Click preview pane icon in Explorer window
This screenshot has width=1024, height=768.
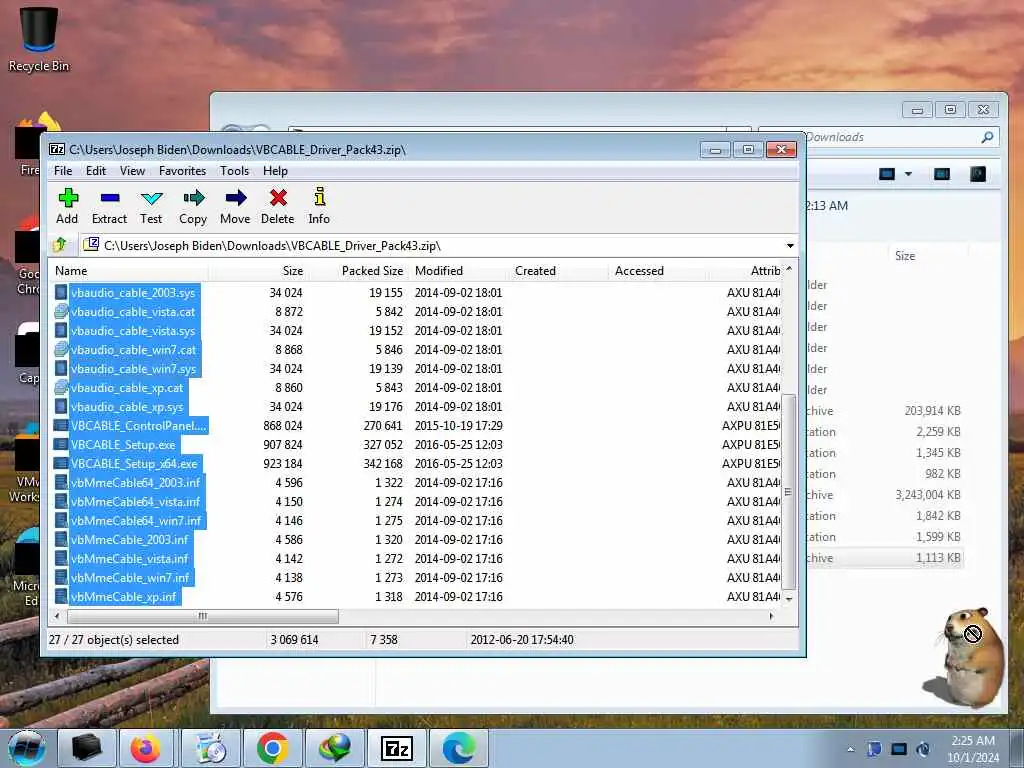942,174
